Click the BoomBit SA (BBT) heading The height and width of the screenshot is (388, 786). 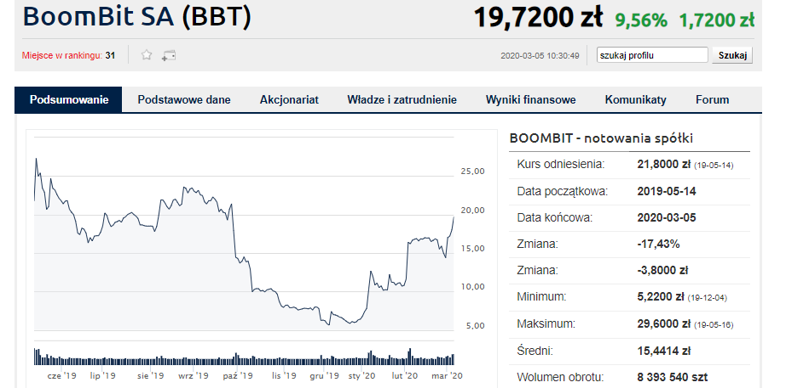click(x=137, y=17)
